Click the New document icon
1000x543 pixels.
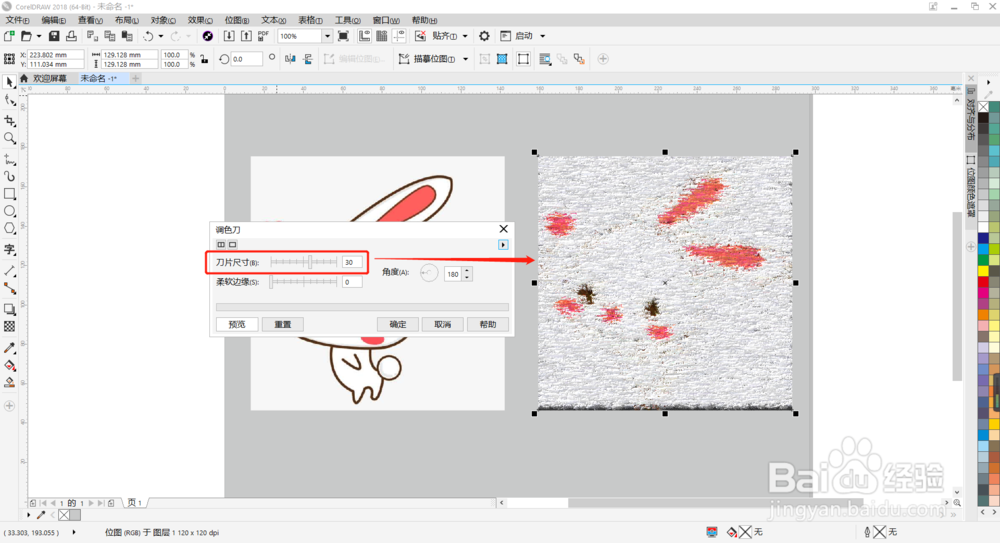pos(9,36)
